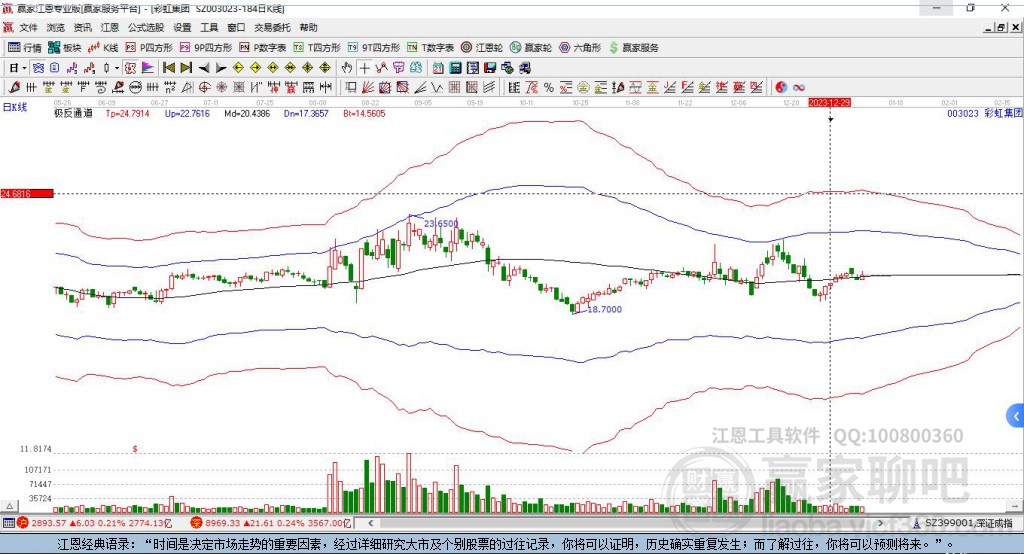Launch the 江恩轮 Gann wheel
Viewport: 1024px width, 554px height.
click(x=482, y=48)
